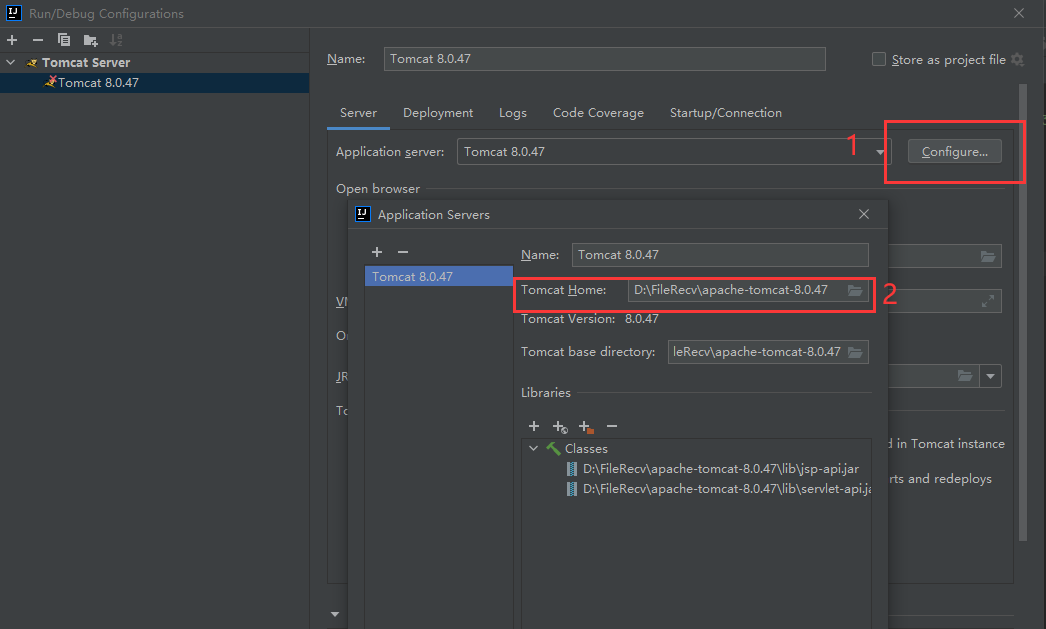Open the gear icon beside Store as project file
This screenshot has height=629, width=1046.
[1017, 59]
